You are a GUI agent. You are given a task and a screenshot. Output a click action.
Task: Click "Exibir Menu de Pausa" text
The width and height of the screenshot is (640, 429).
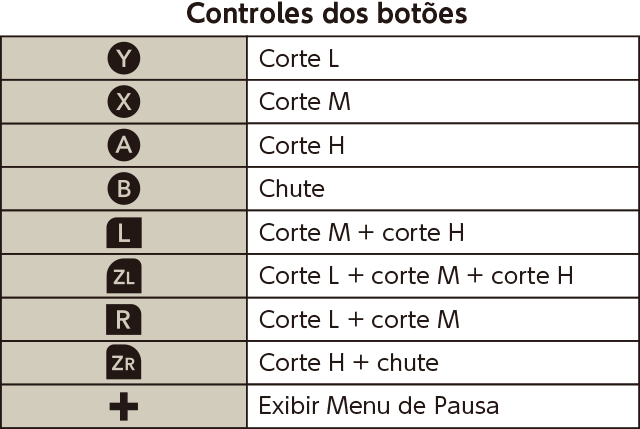tap(379, 406)
